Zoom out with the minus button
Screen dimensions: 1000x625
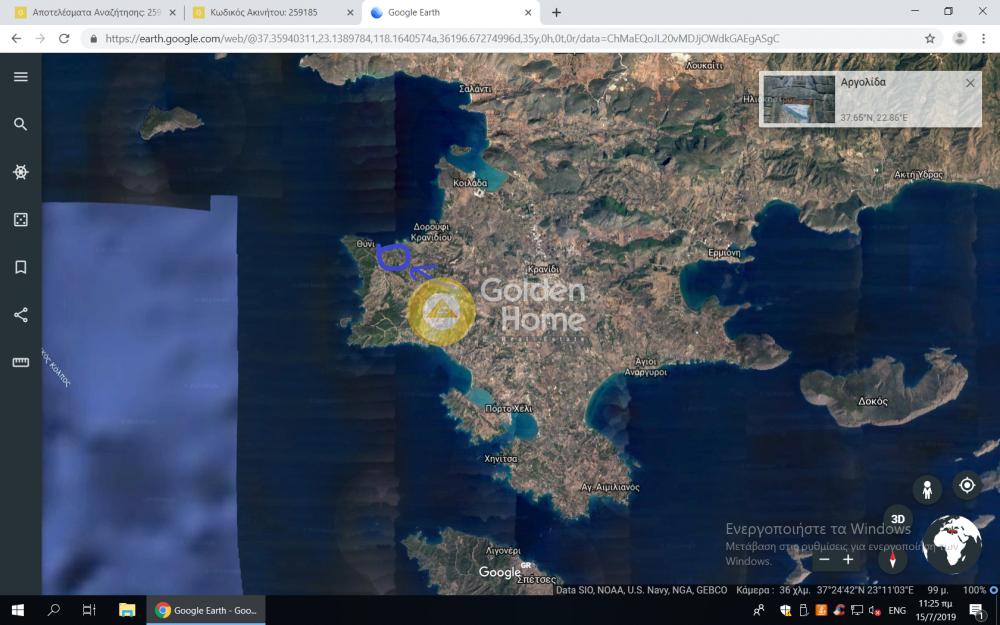point(824,560)
